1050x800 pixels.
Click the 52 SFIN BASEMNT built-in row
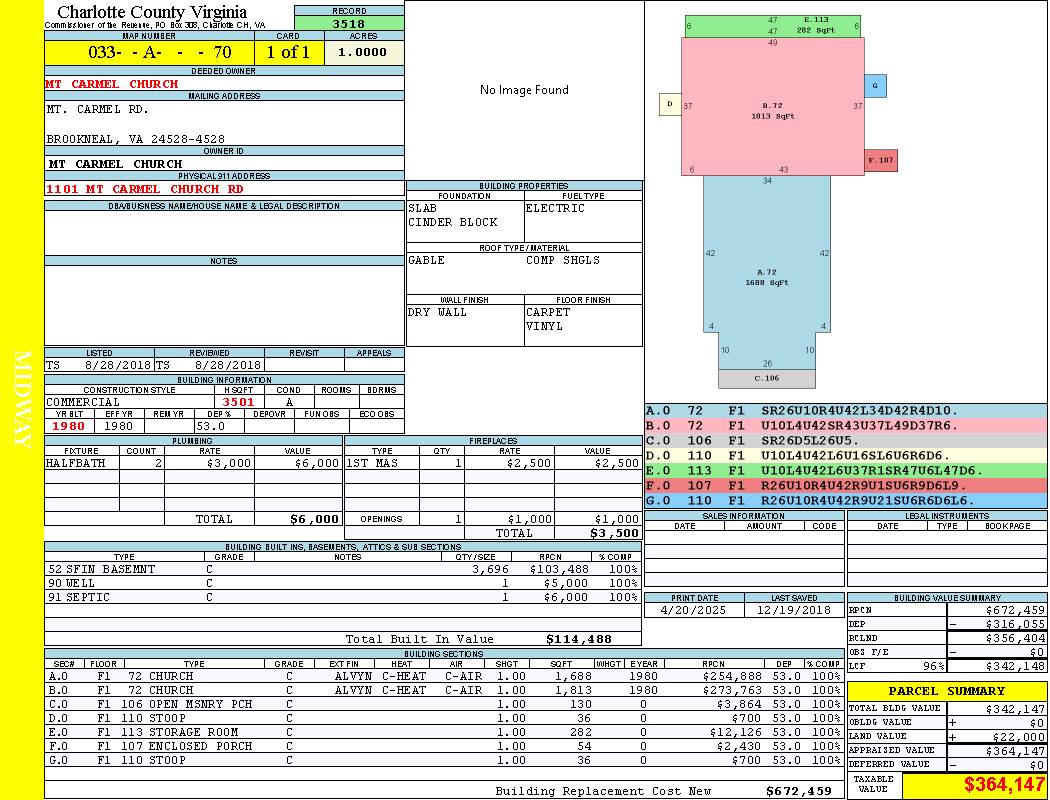coord(343,569)
